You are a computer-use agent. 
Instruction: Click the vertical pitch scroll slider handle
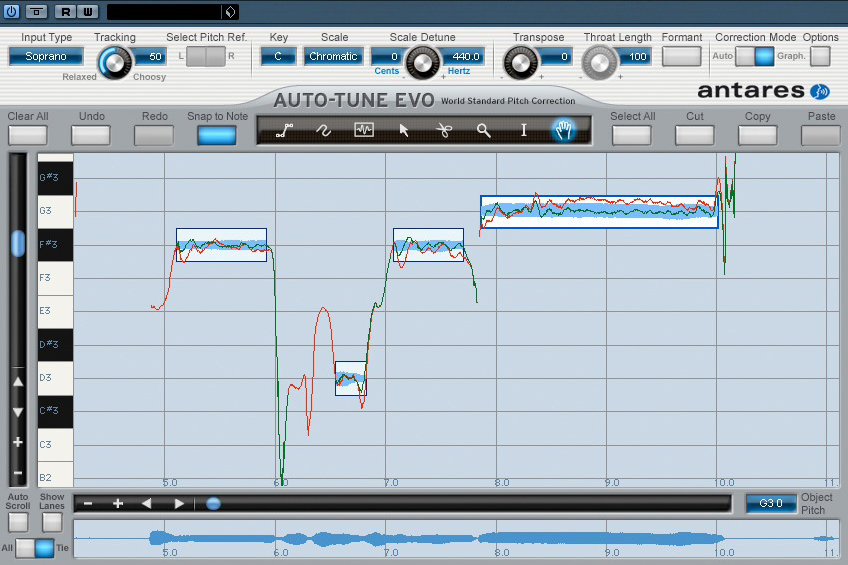coord(18,243)
